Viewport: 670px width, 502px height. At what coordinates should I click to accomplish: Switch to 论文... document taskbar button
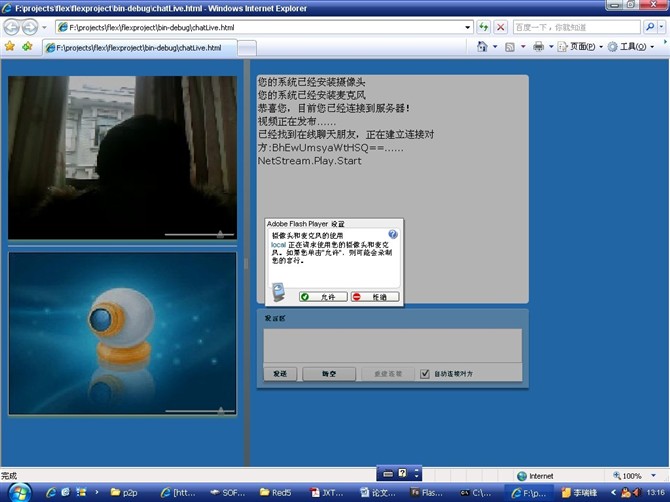click(x=378, y=493)
